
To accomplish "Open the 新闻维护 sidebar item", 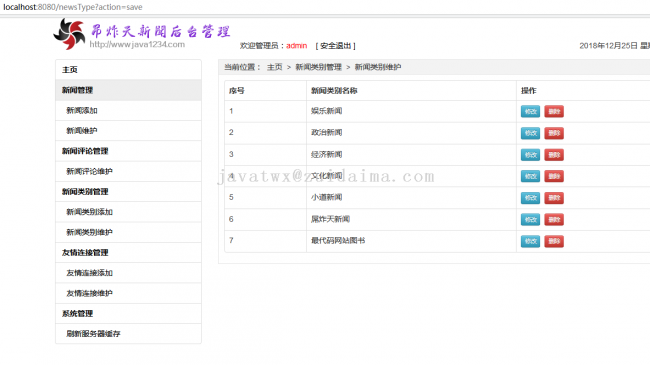I will [x=129, y=131].
